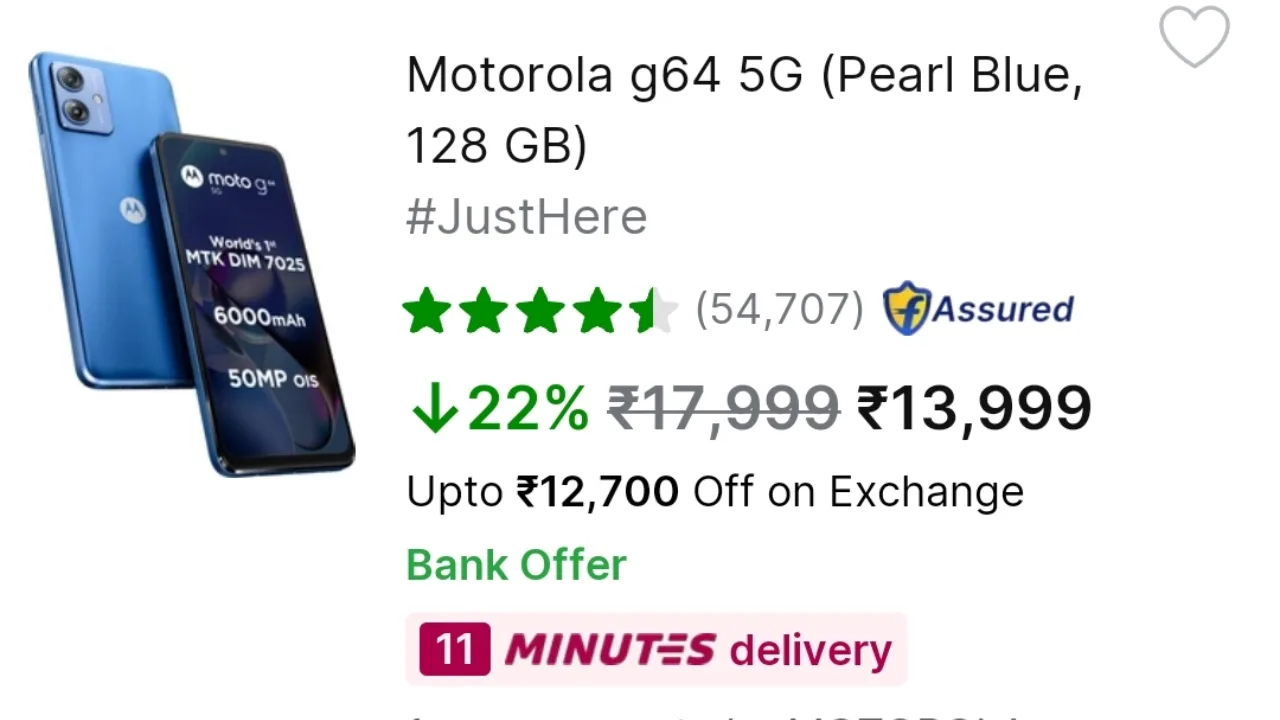Click the first green rating star
The height and width of the screenshot is (720, 1280).
[427, 310]
